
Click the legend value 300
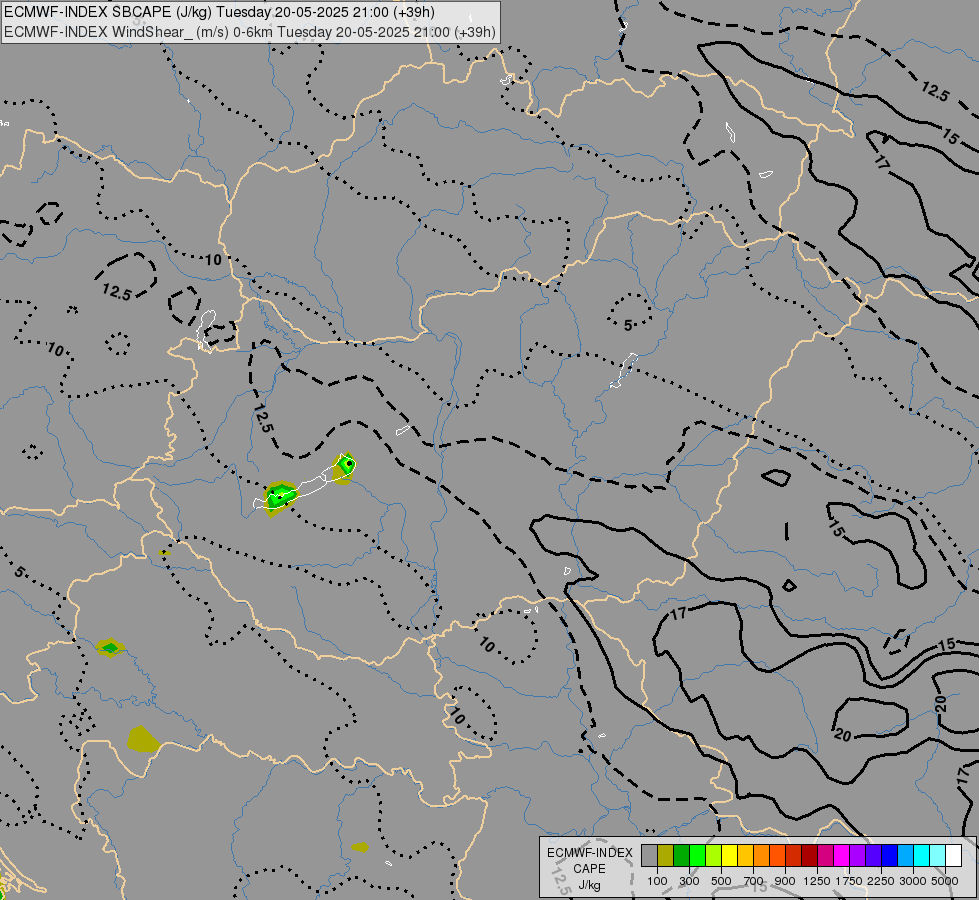click(x=689, y=881)
